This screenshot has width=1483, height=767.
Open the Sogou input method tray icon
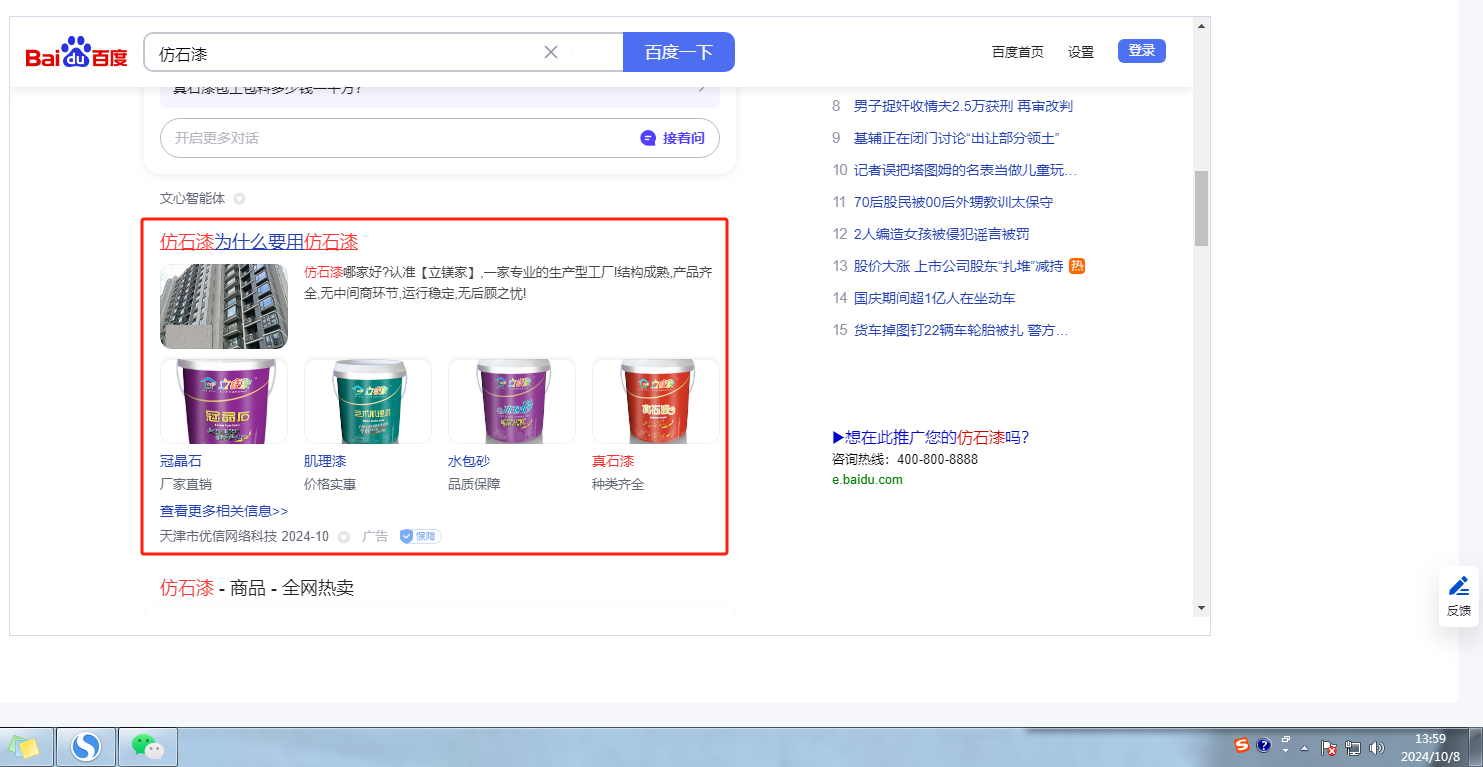pos(1241,746)
